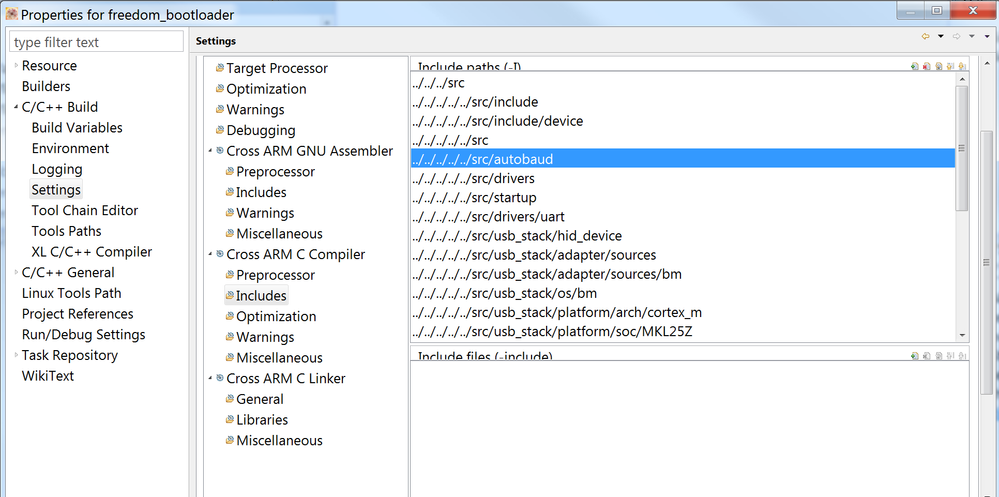Click the forward navigation arrow
Screen dimensions: 999x497
956,36
